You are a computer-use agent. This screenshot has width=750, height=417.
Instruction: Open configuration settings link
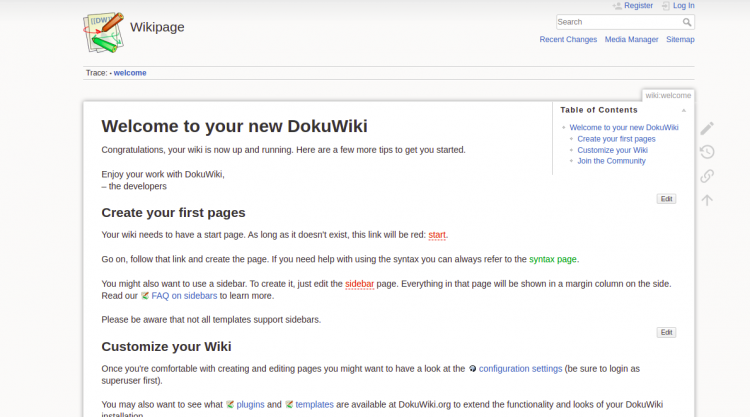pyautogui.click(x=520, y=369)
